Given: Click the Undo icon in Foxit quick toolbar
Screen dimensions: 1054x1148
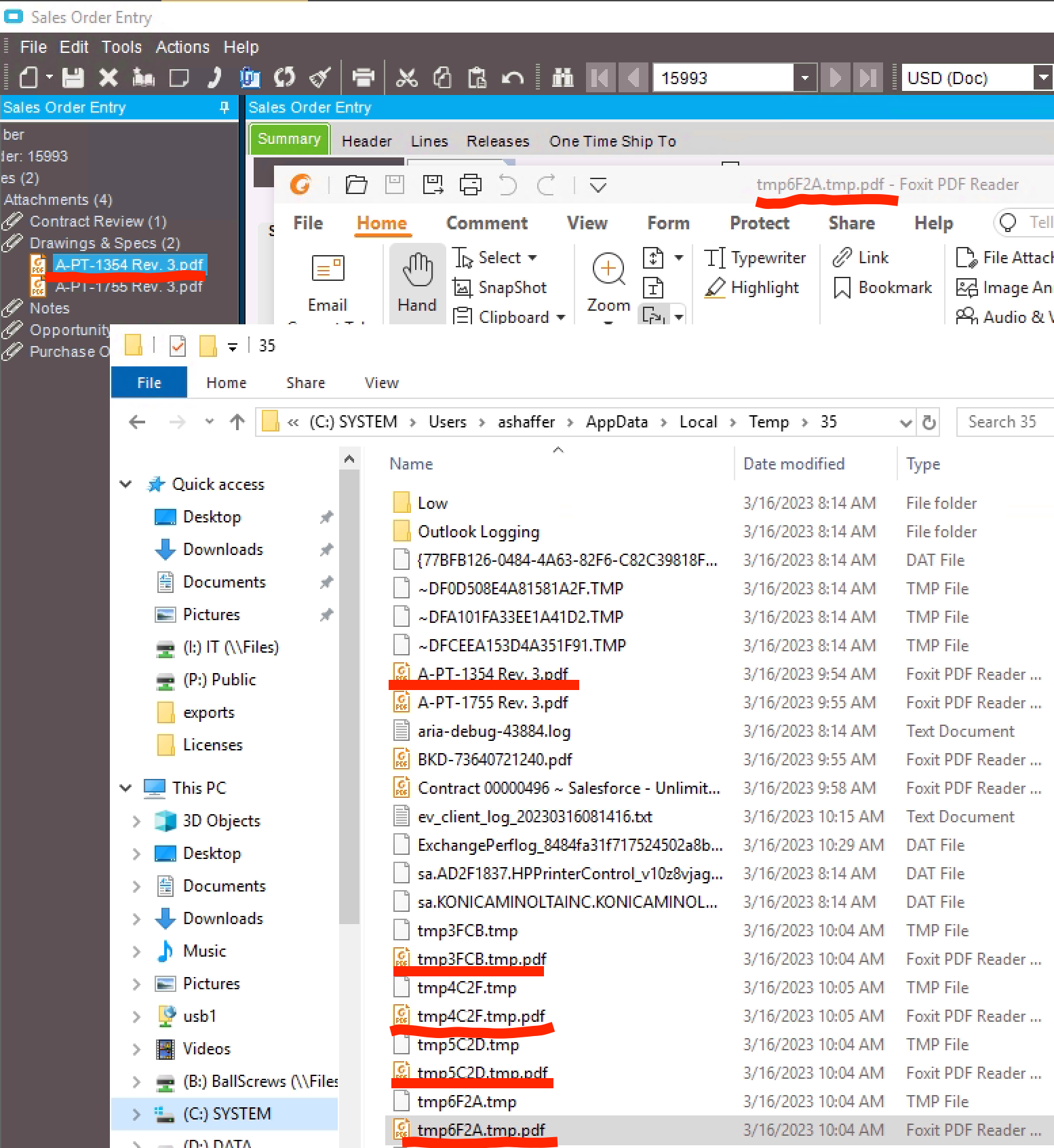Looking at the screenshot, I should point(507,185).
